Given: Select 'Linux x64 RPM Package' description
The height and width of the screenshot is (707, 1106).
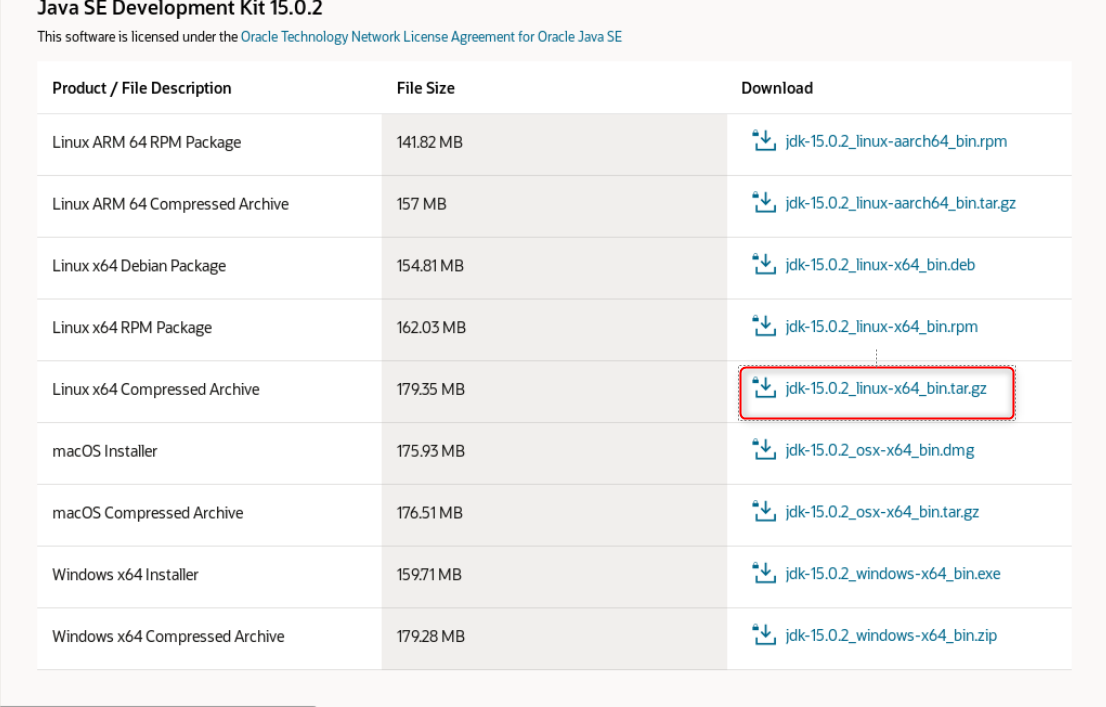Looking at the screenshot, I should (132, 327).
